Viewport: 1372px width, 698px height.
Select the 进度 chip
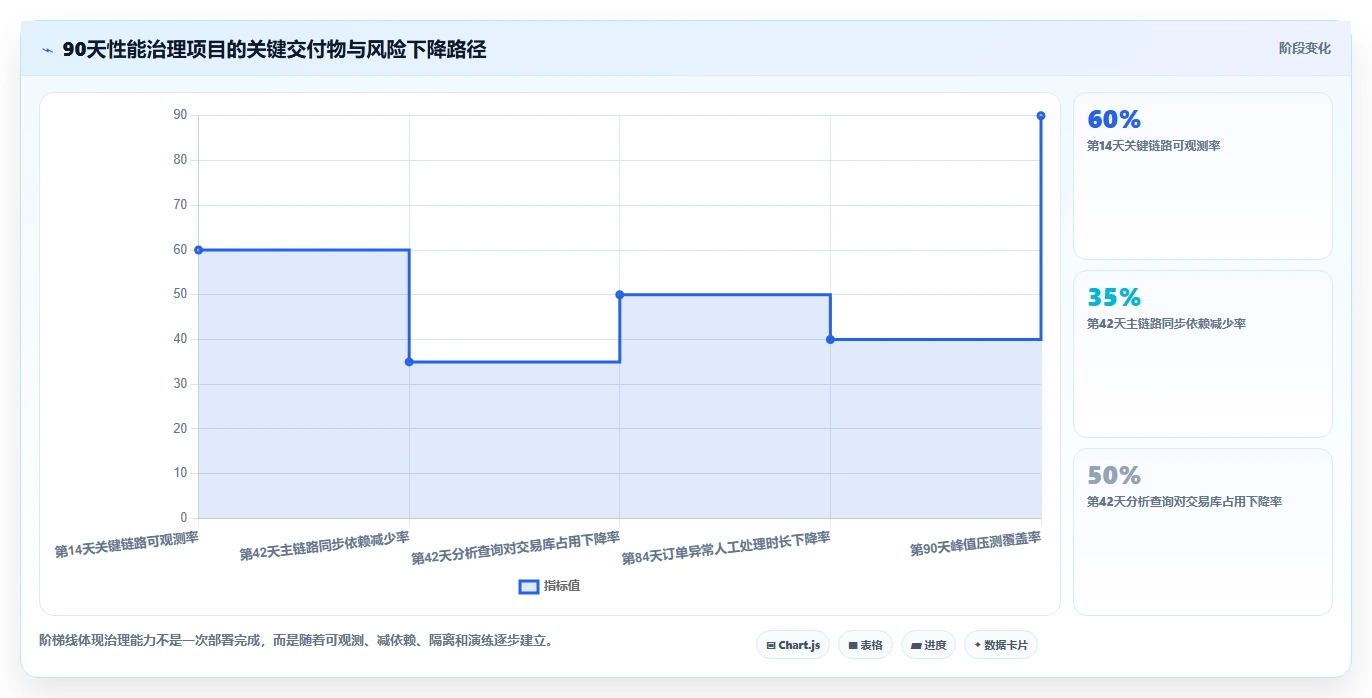[928, 645]
